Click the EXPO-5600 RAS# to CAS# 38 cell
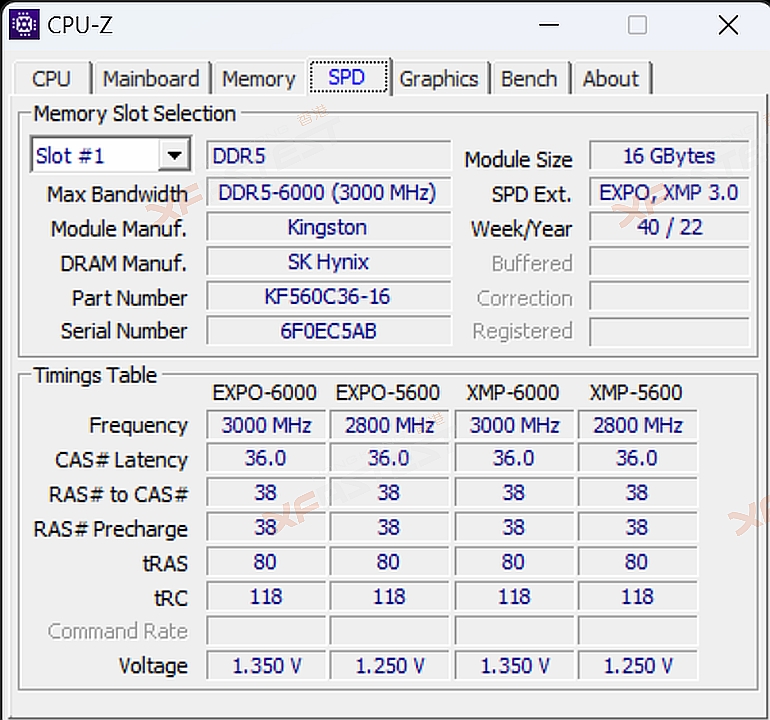Image resolution: width=770 pixels, height=720 pixels. (x=389, y=493)
